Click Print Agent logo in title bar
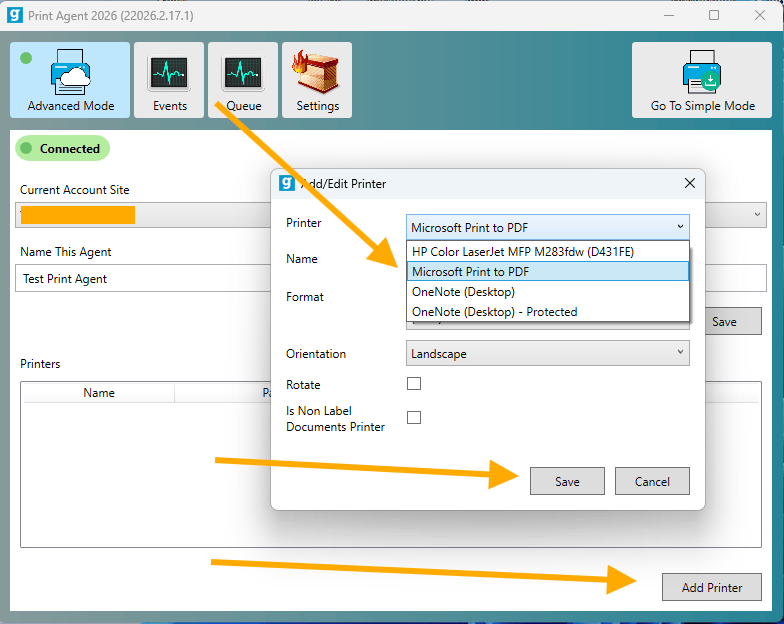This screenshot has width=784, height=624. 15,15
